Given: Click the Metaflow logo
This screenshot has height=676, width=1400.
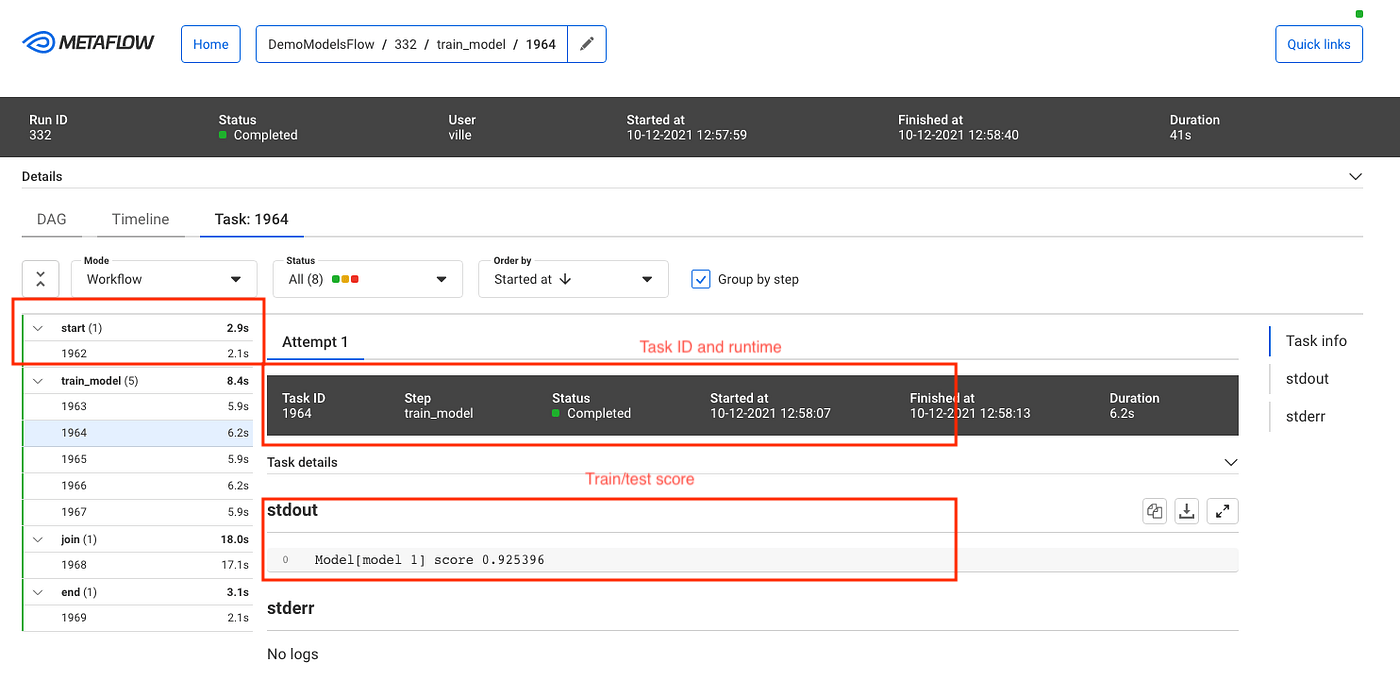Looking at the screenshot, I should [x=88, y=42].
